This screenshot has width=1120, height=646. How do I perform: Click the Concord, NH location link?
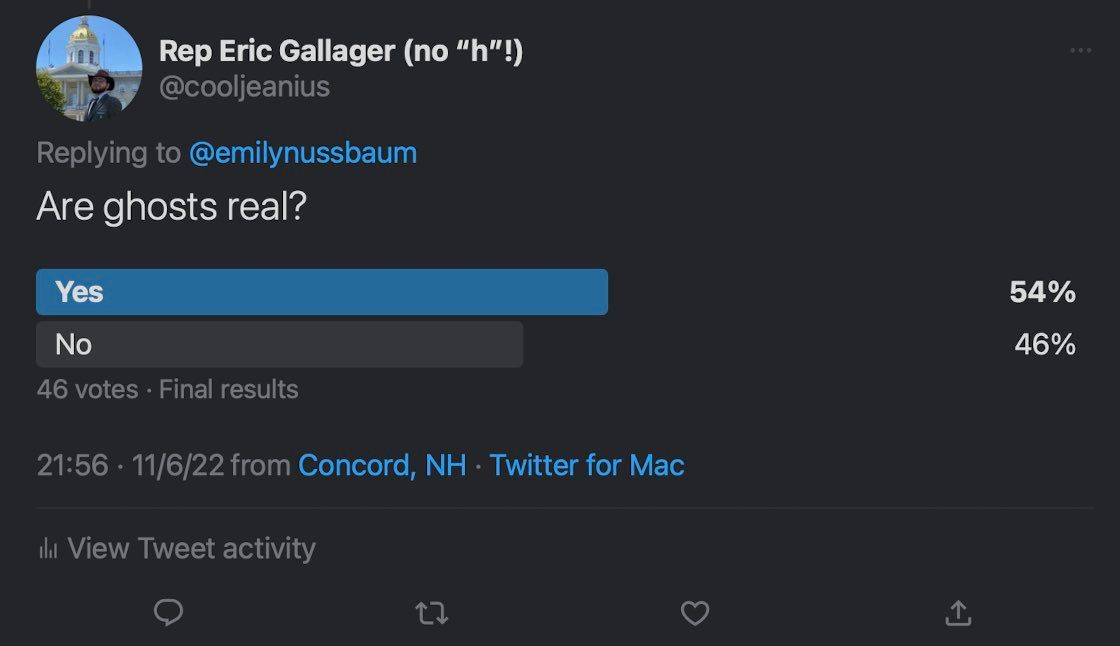[x=382, y=465]
